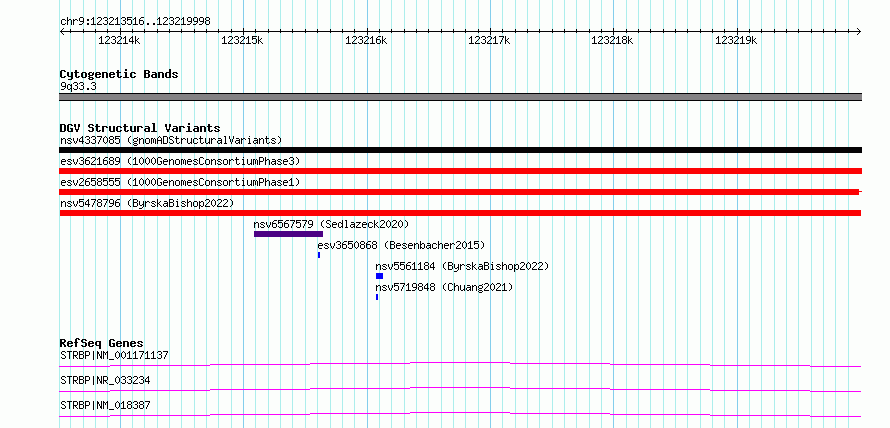Screen dimensions: 890x428
Task: Click the 123216k ruler tick label
Action: click(366, 41)
